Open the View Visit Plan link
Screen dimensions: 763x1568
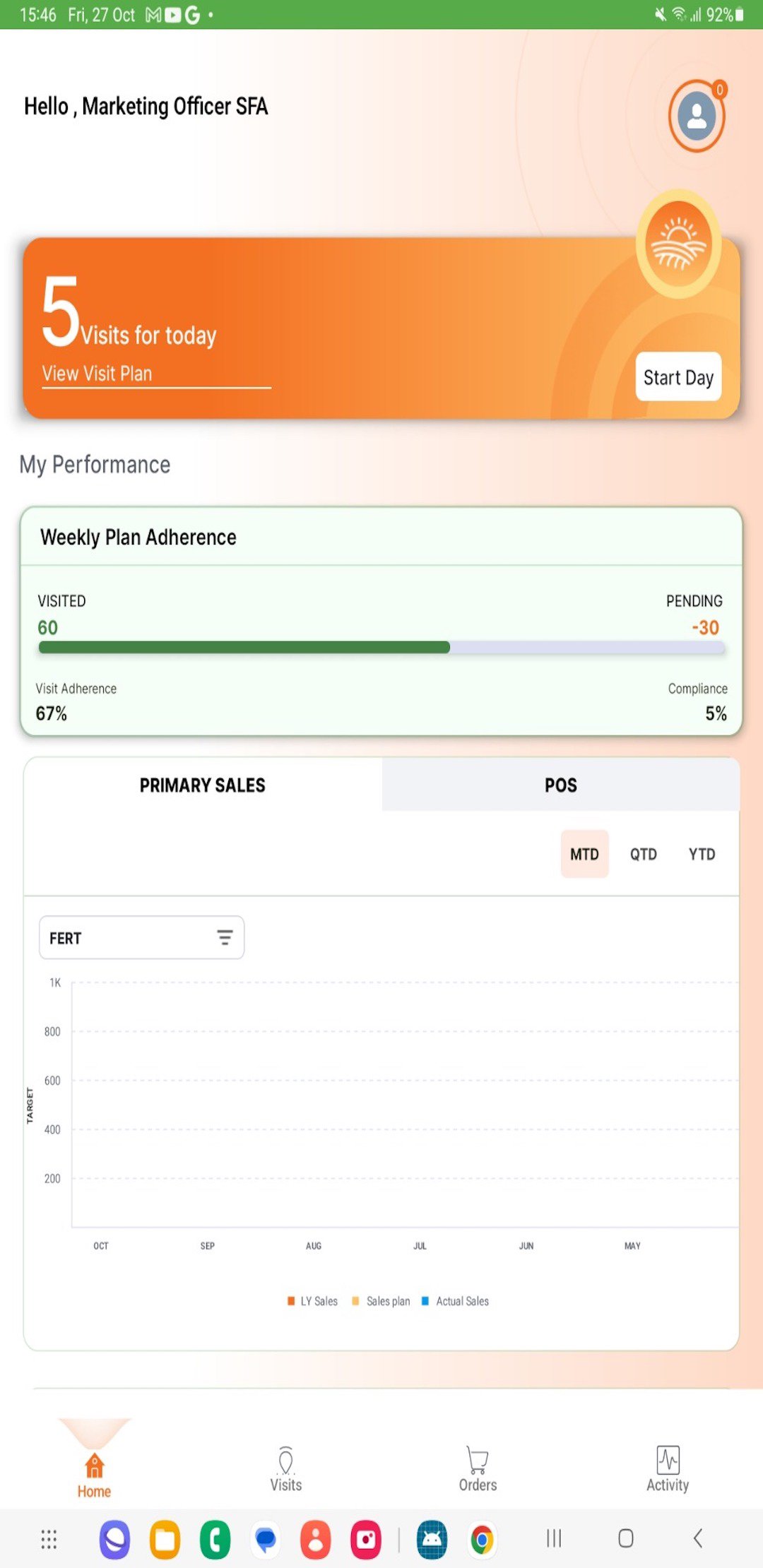pyautogui.click(x=97, y=374)
